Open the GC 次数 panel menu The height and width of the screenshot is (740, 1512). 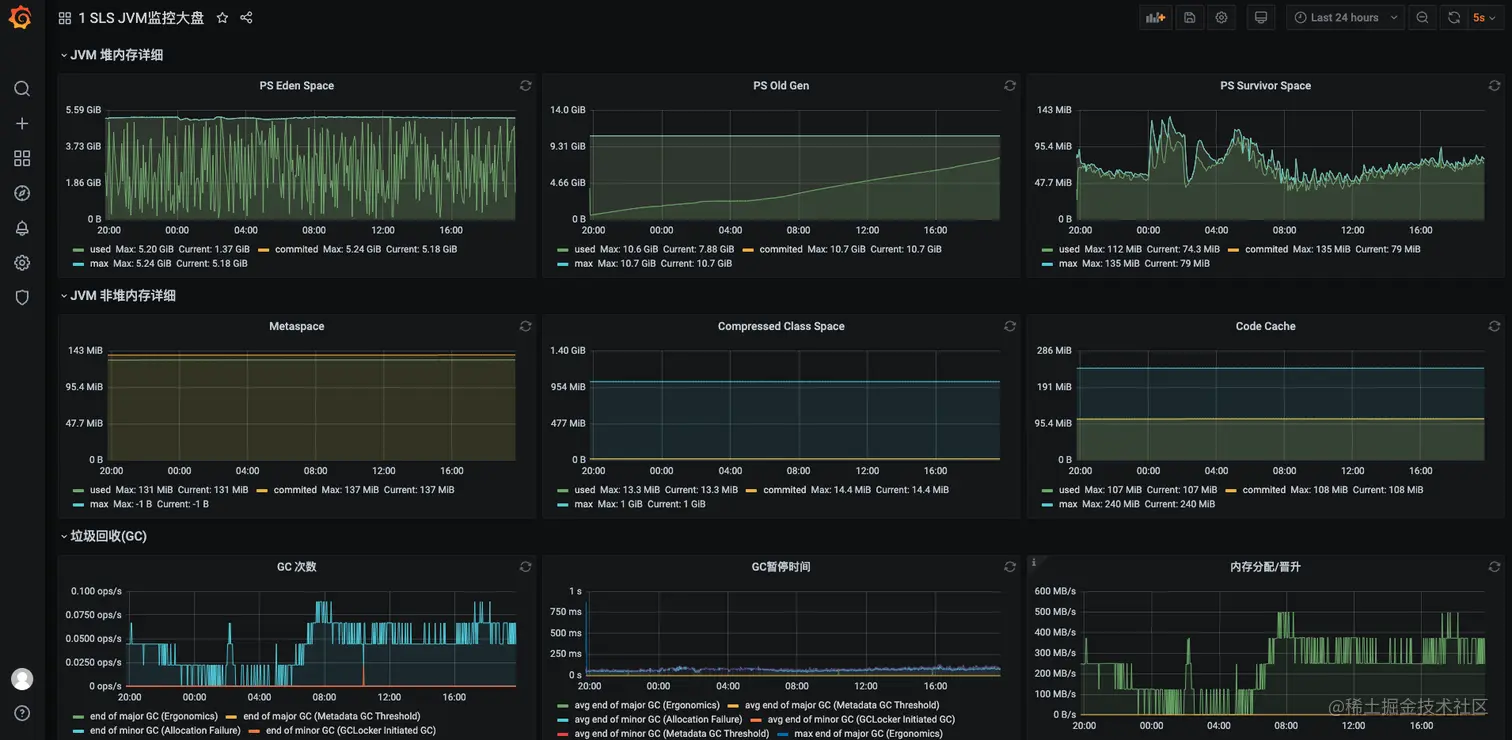[297, 567]
